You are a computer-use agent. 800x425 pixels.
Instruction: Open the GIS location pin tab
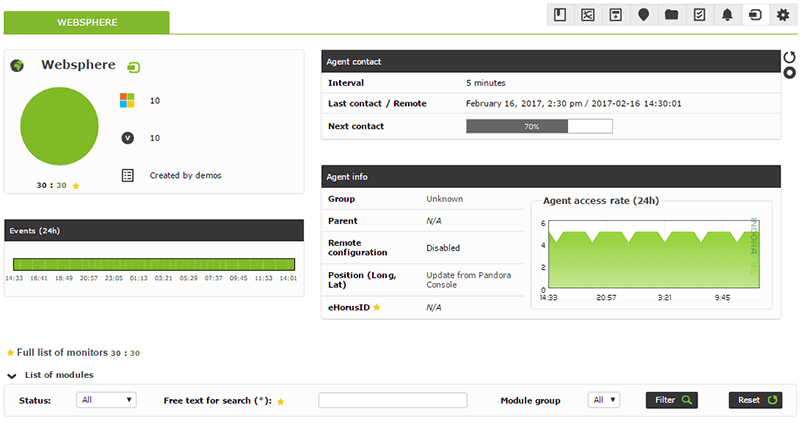(x=643, y=15)
